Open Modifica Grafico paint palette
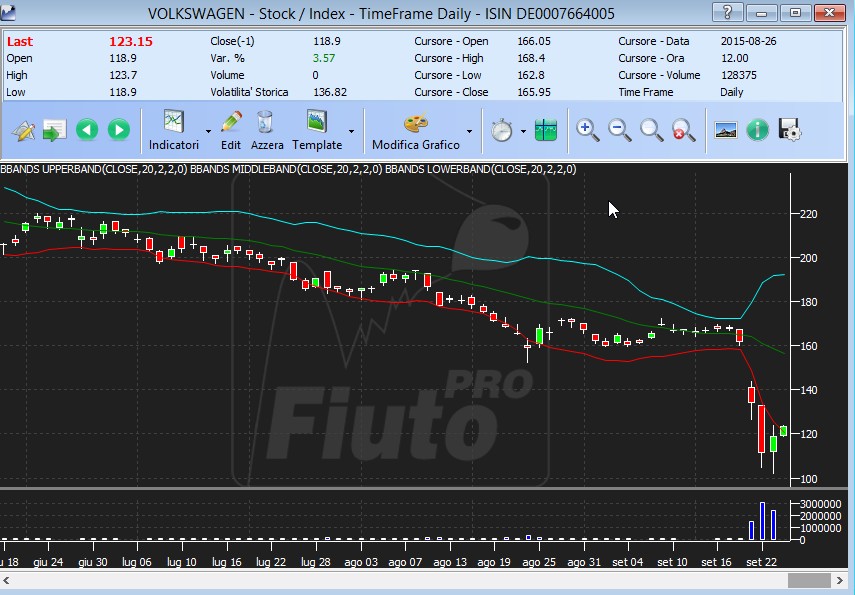Screen dimensions: 855x595 tap(416, 130)
